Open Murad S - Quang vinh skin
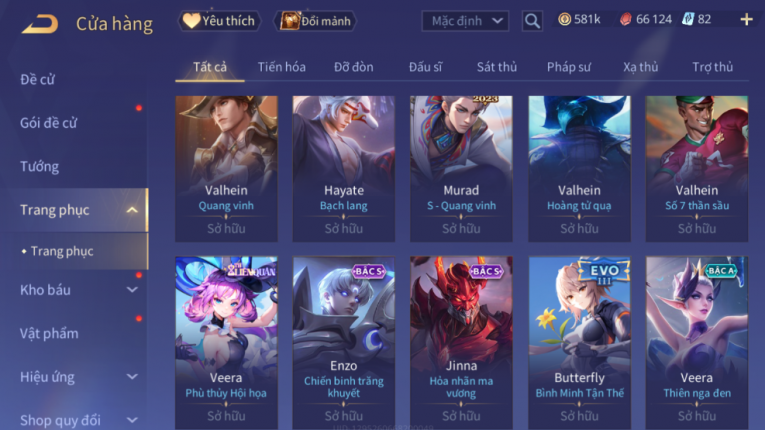The image size is (765, 430). point(461,168)
